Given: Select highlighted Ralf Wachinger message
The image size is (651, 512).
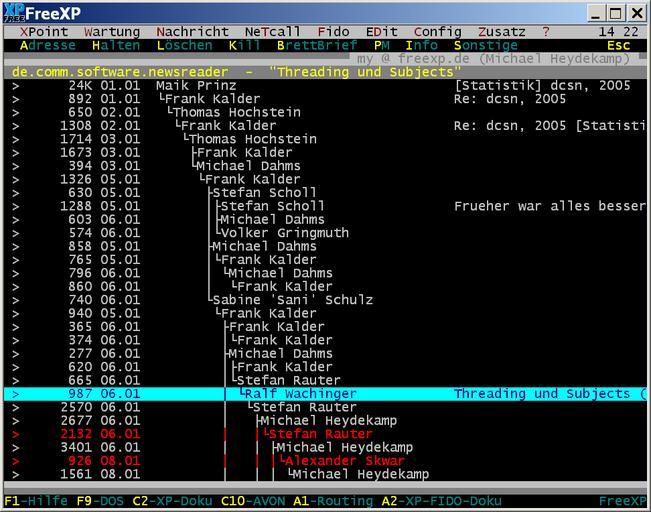Looking at the screenshot, I should 300,394.
